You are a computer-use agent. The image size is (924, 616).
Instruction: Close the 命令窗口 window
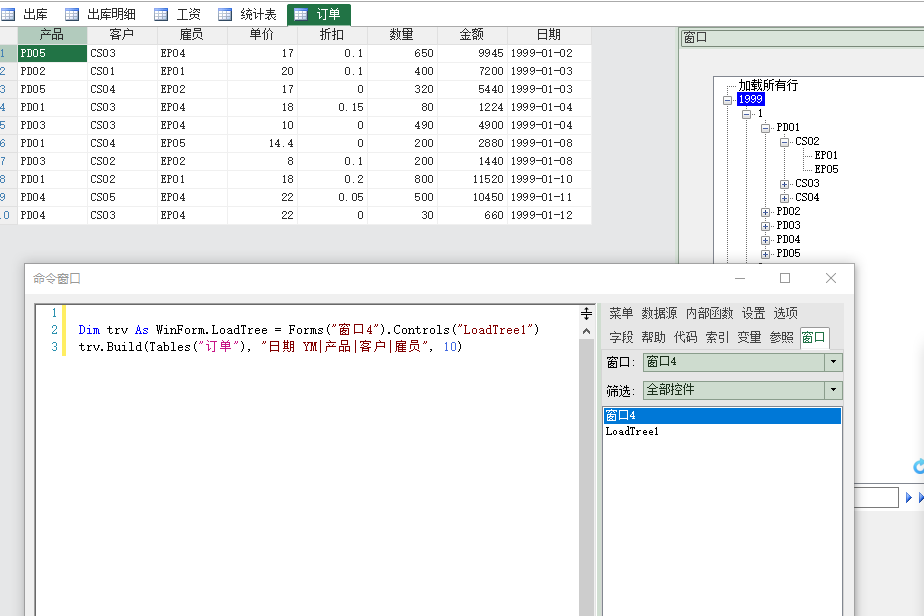pos(831,278)
